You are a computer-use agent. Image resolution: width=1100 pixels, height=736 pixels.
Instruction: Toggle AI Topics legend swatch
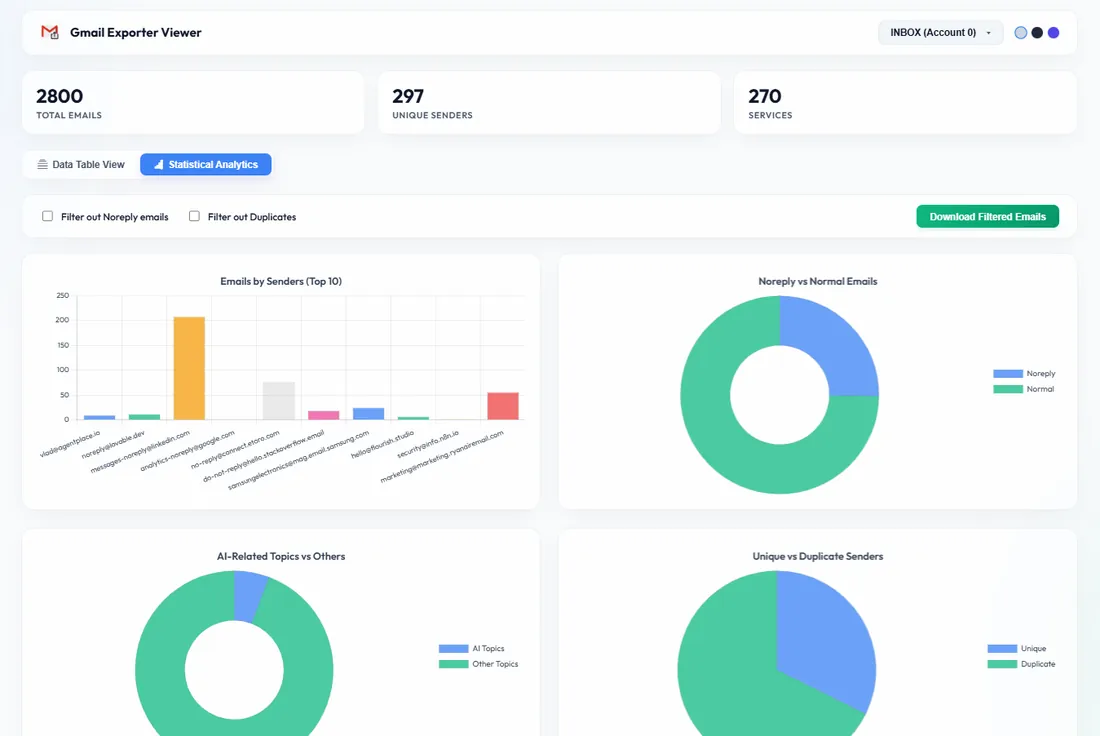(x=453, y=648)
